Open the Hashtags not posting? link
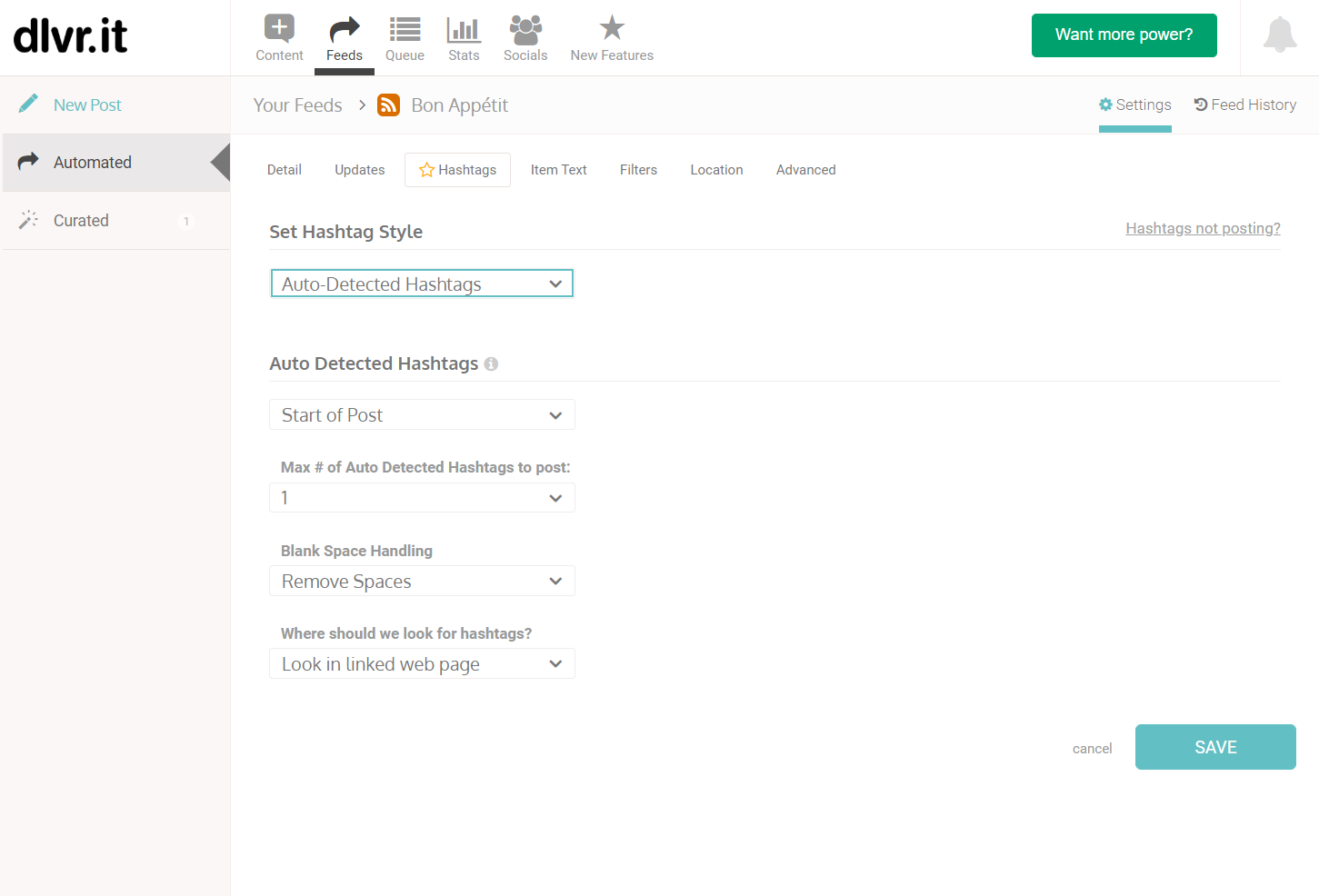 tap(1203, 228)
